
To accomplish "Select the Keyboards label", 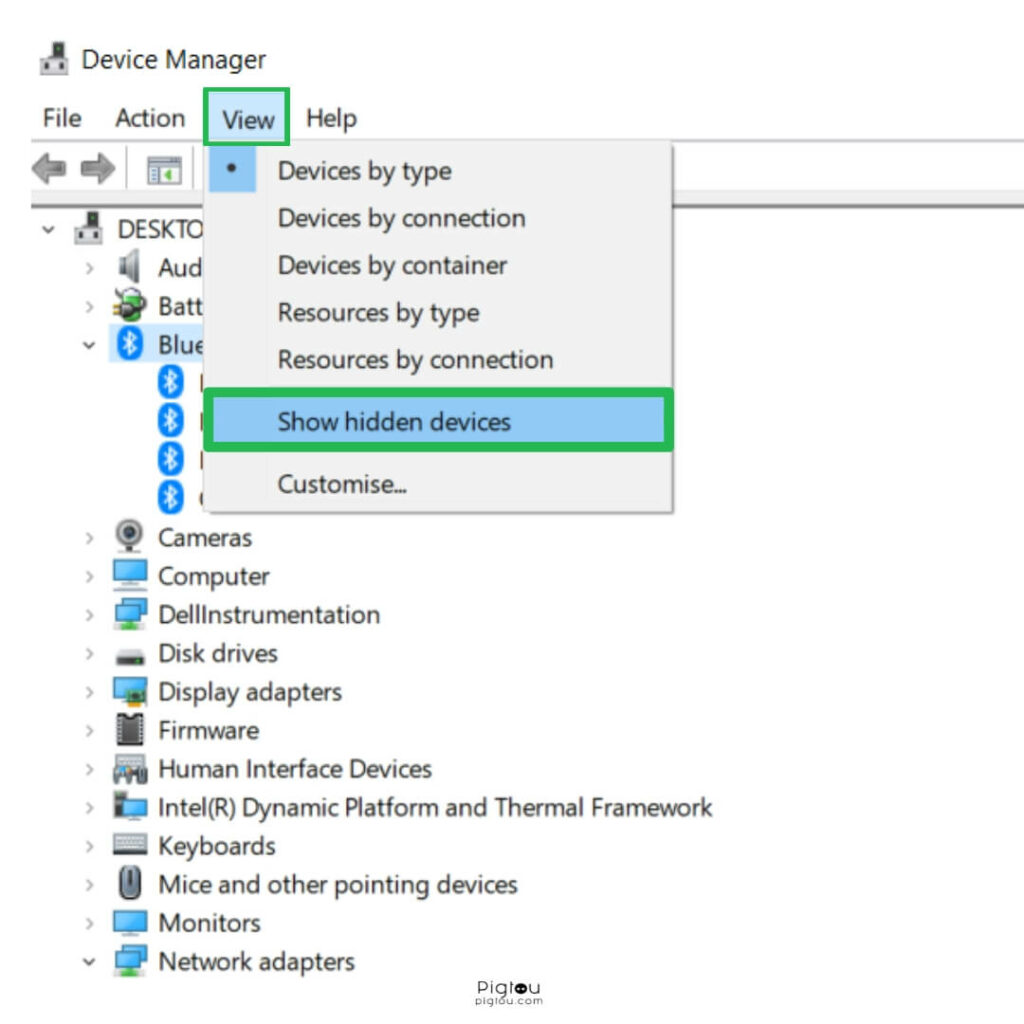I will [x=217, y=846].
